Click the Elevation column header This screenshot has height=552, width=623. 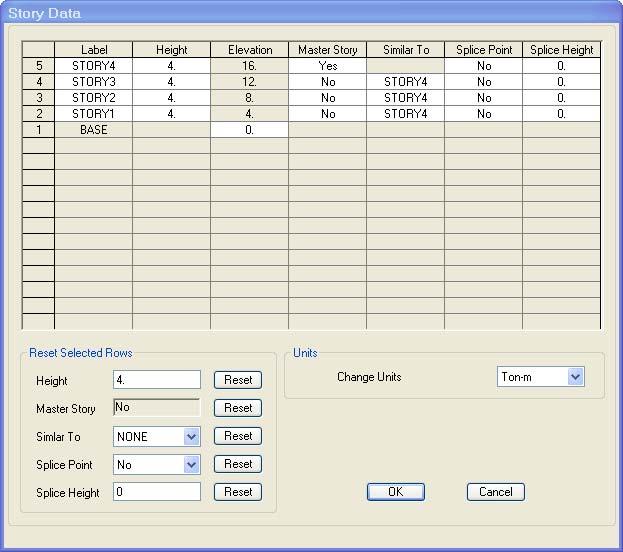pyautogui.click(x=250, y=50)
